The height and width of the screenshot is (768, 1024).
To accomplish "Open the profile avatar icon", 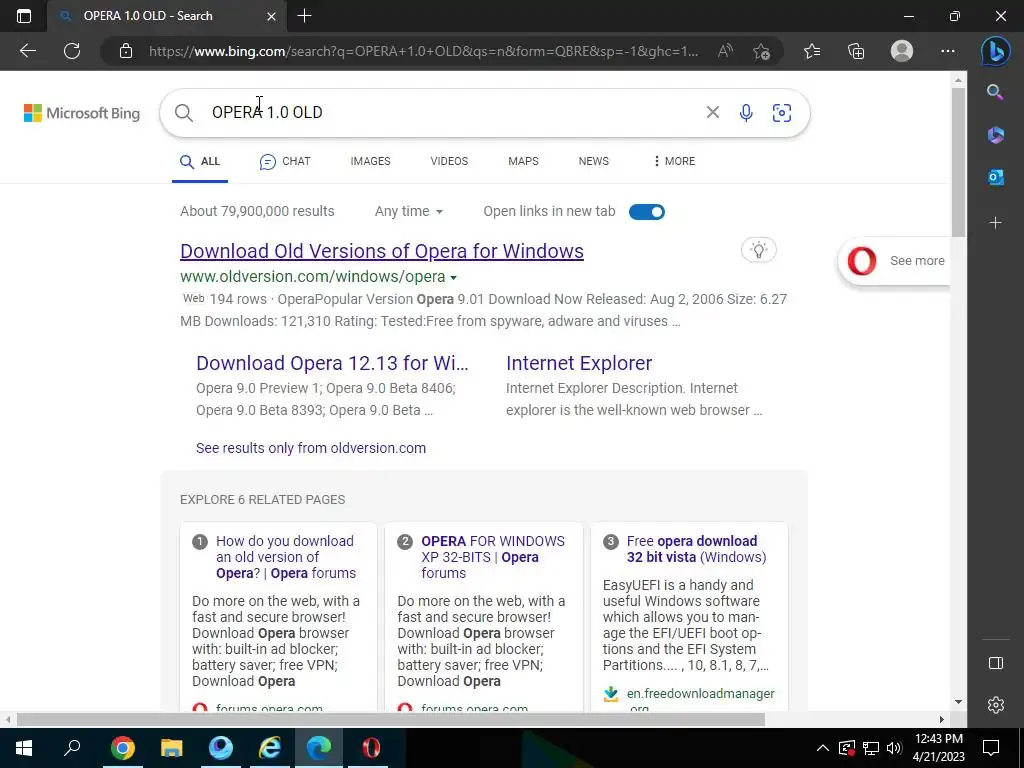I will [902, 51].
